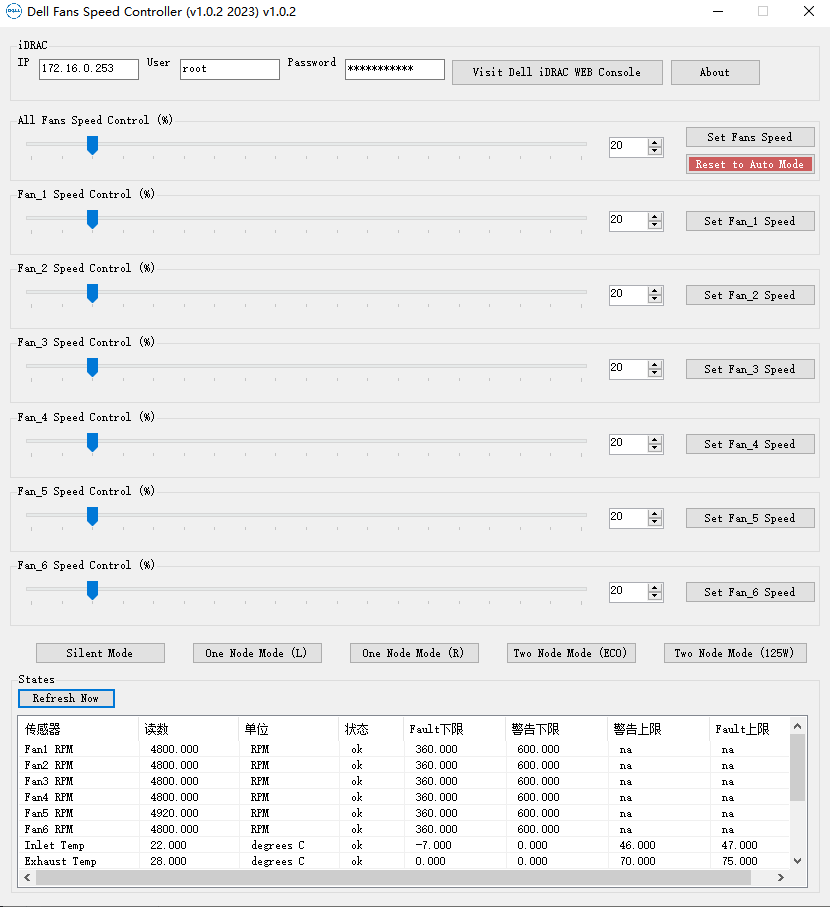
Task: Increment Fan_2 speed spinner up arrow
Action: 655,290
